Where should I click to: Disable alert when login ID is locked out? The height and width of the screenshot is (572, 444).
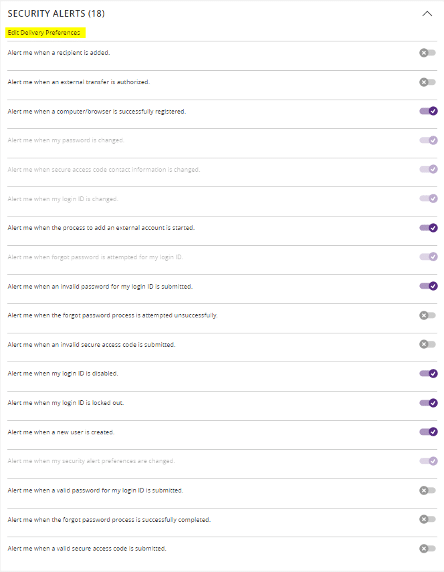428,403
